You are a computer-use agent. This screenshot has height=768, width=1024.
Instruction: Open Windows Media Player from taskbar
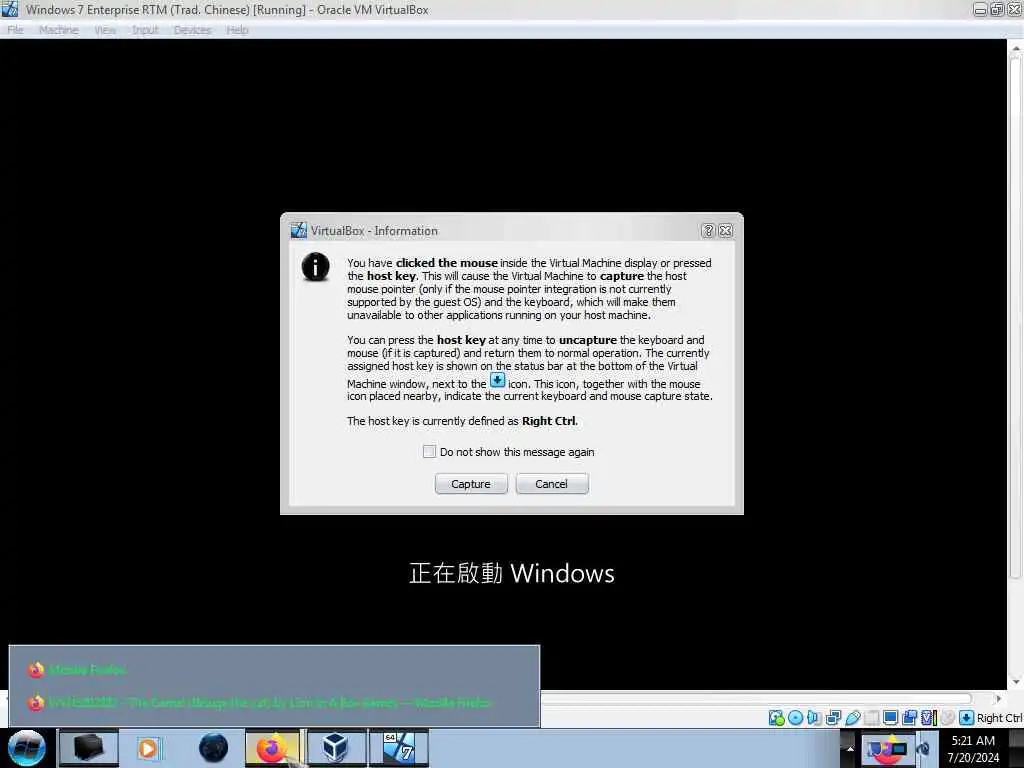tap(149, 748)
